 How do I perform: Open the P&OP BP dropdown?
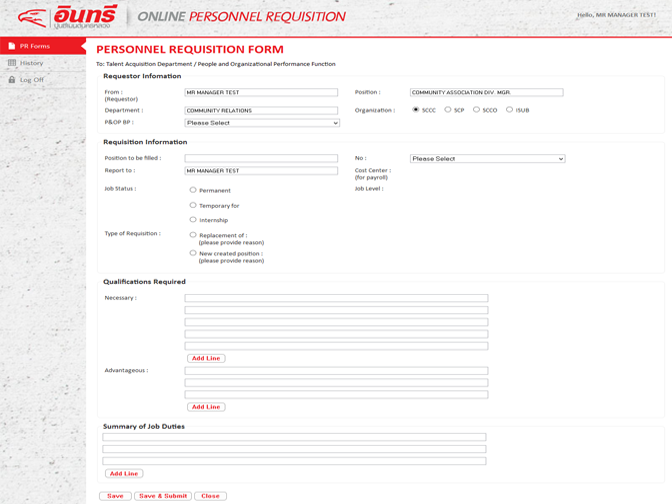coord(262,123)
